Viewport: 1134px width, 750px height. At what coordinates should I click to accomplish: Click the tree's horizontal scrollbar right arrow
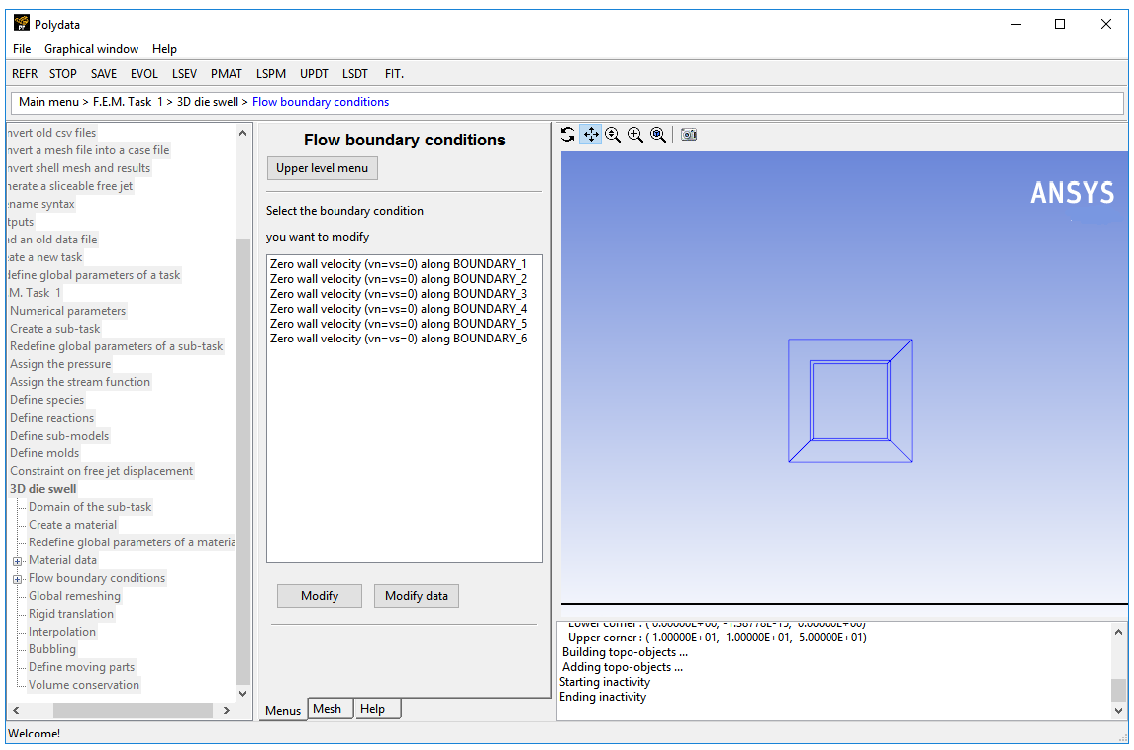(226, 710)
